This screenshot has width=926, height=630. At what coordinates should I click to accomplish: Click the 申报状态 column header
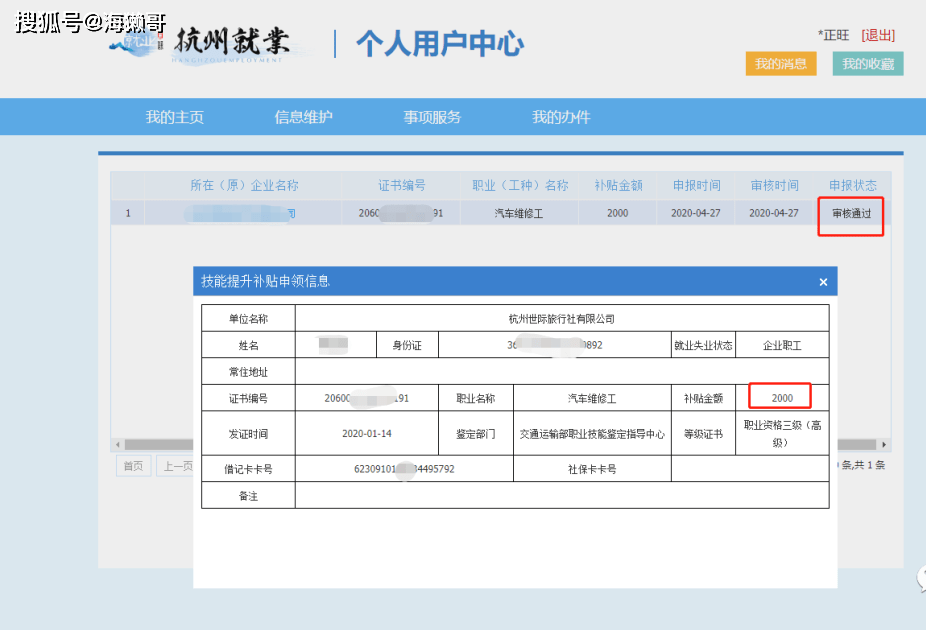point(853,185)
